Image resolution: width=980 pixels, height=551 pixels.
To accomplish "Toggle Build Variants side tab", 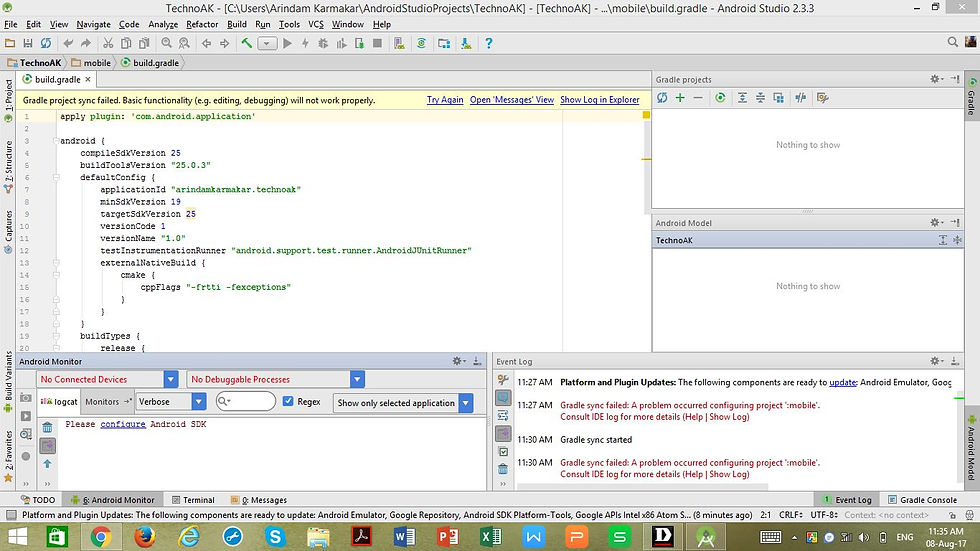I will click(x=8, y=380).
